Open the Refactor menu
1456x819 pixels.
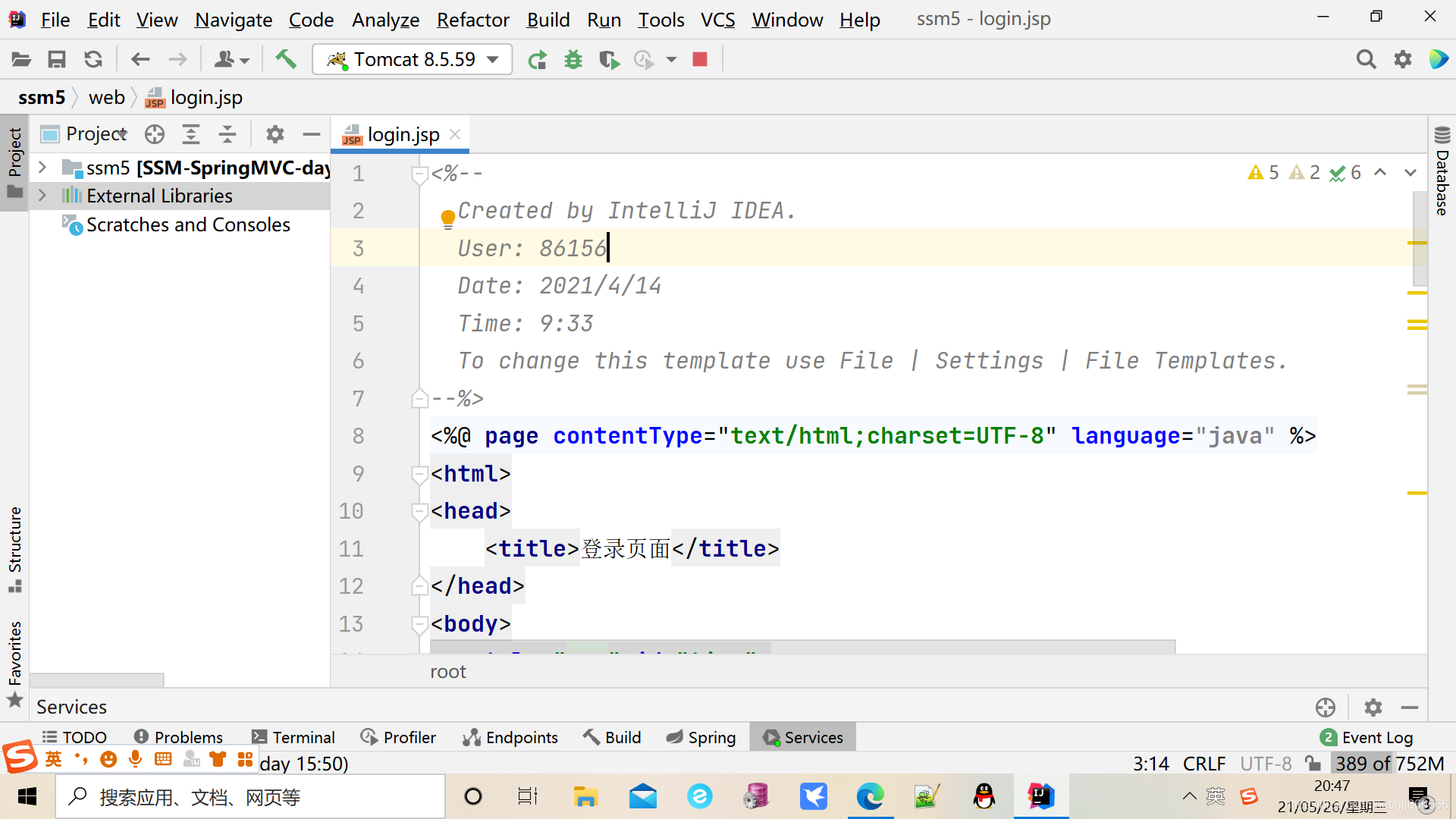click(472, 20)
